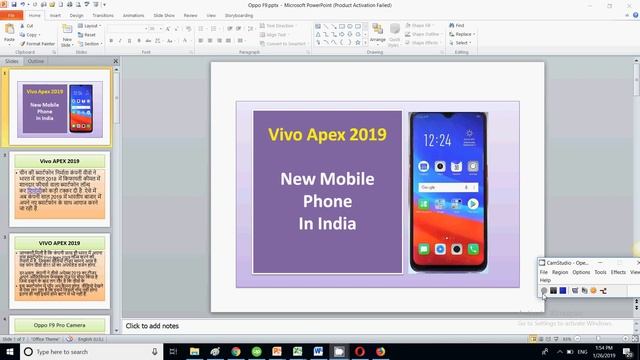This screenshot has width=640, height=360.
Task: Select slide 2 thumbnail Vivo APEX 2019
Action: tap(60, 189)
